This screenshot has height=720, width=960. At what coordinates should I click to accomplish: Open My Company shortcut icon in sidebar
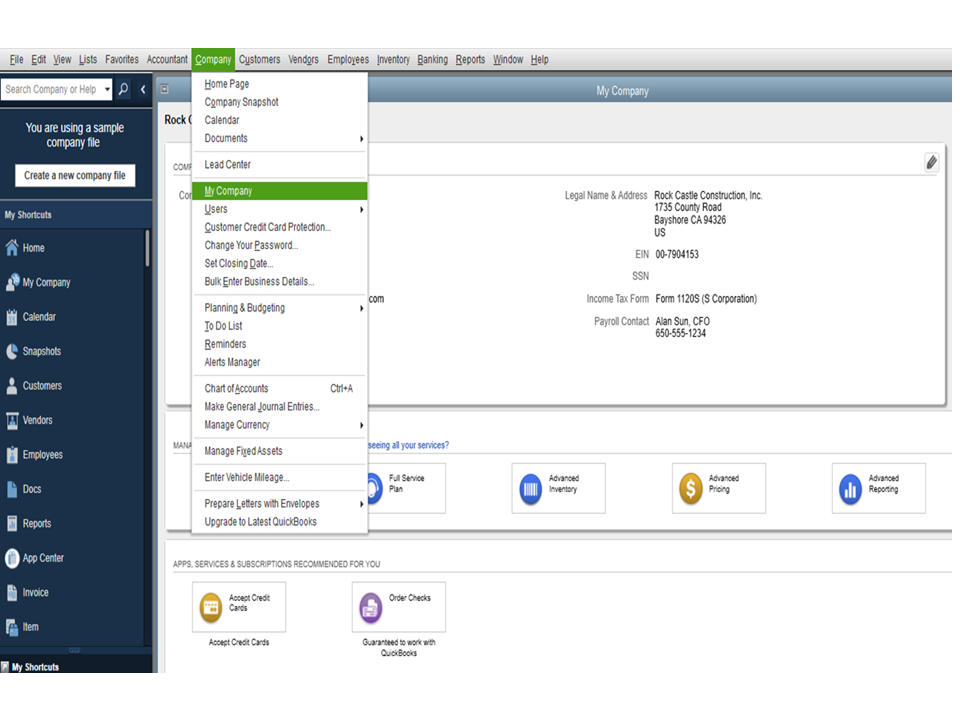click(x=12, y=282)
